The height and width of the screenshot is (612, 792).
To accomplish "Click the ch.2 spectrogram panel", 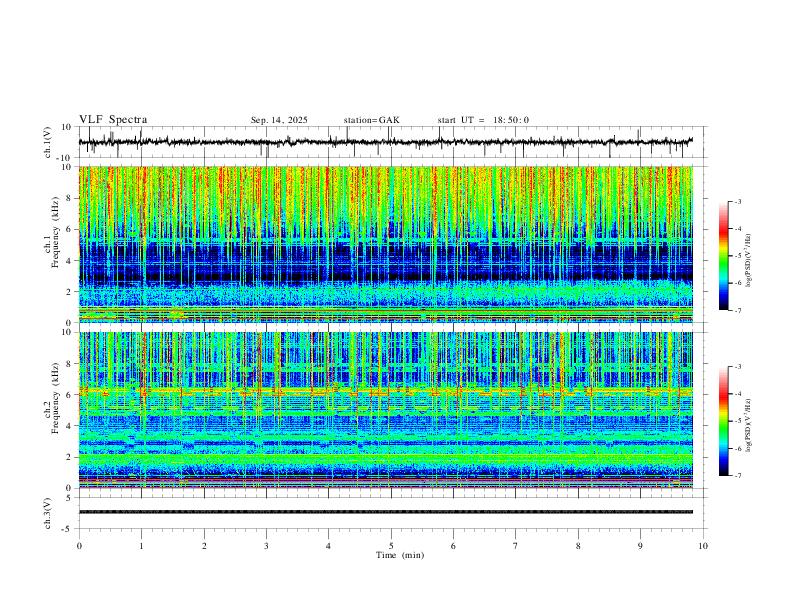I will coord(386,410).
